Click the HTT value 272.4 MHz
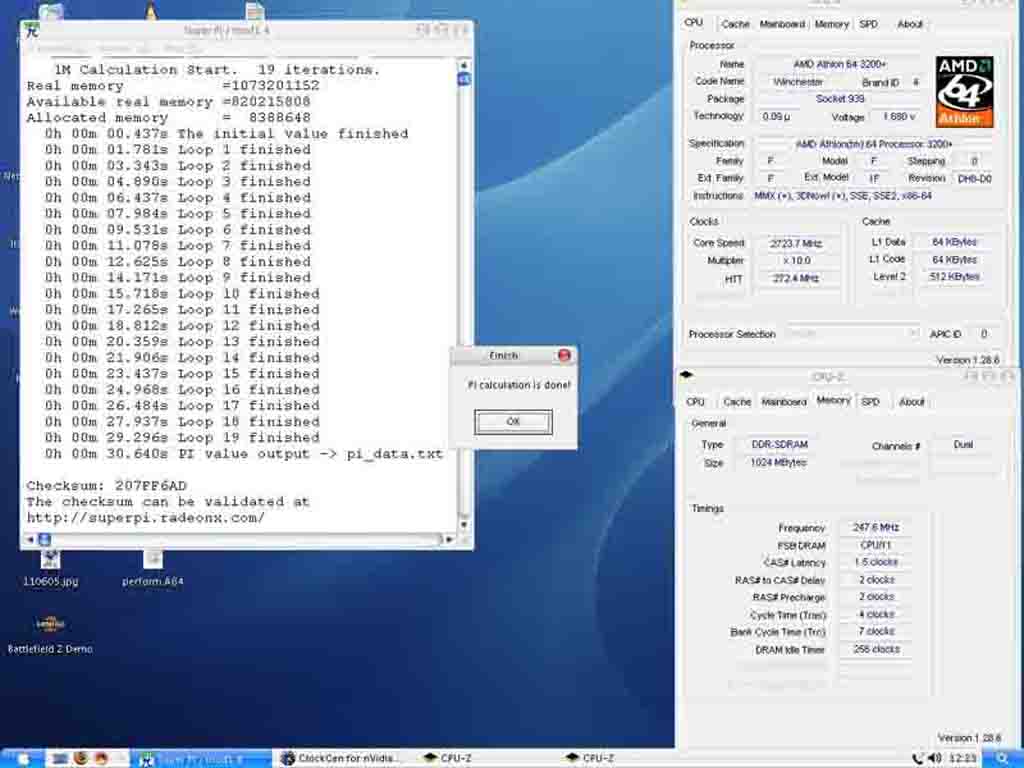This screenshot has width=1024, height=768. [x=795, y=278]
